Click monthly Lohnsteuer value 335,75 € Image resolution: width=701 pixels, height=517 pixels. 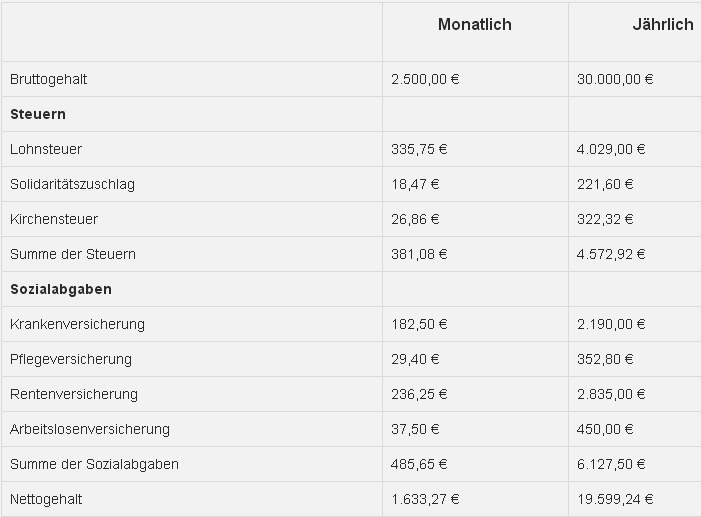pos(419,149)
